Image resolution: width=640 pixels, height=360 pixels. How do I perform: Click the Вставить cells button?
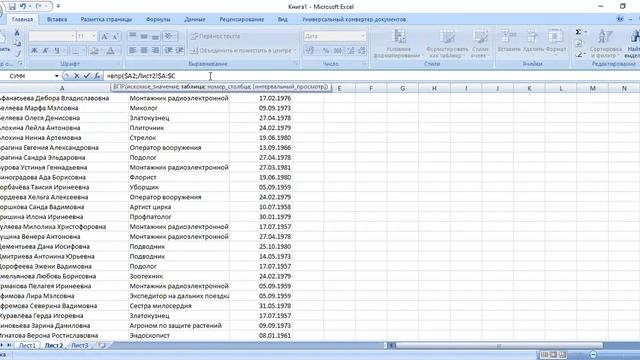[509, 41]
